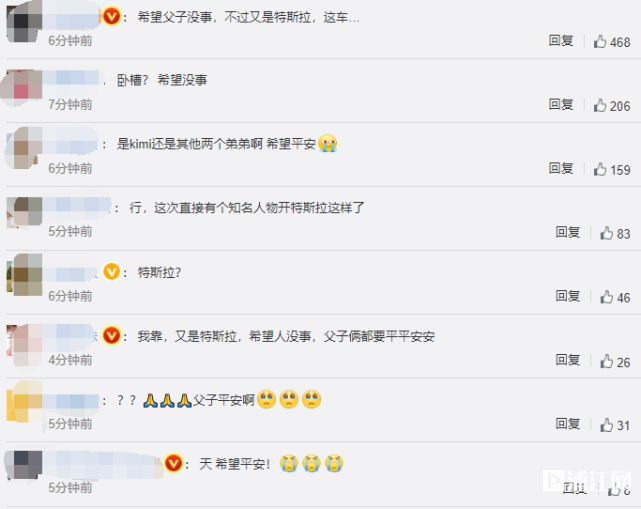This screenshot has height=509, width=641.
Task: Click V badge on '我靠，又是特斯拉' comment
Action: [111, 335]
